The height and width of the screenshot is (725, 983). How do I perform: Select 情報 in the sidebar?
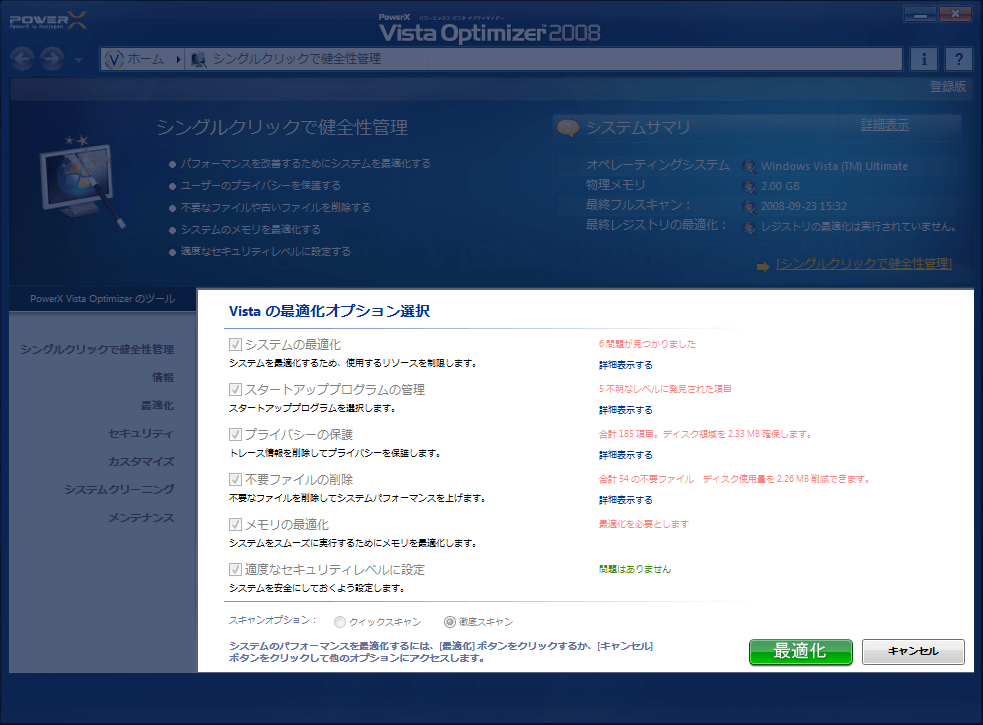point(163,378)
